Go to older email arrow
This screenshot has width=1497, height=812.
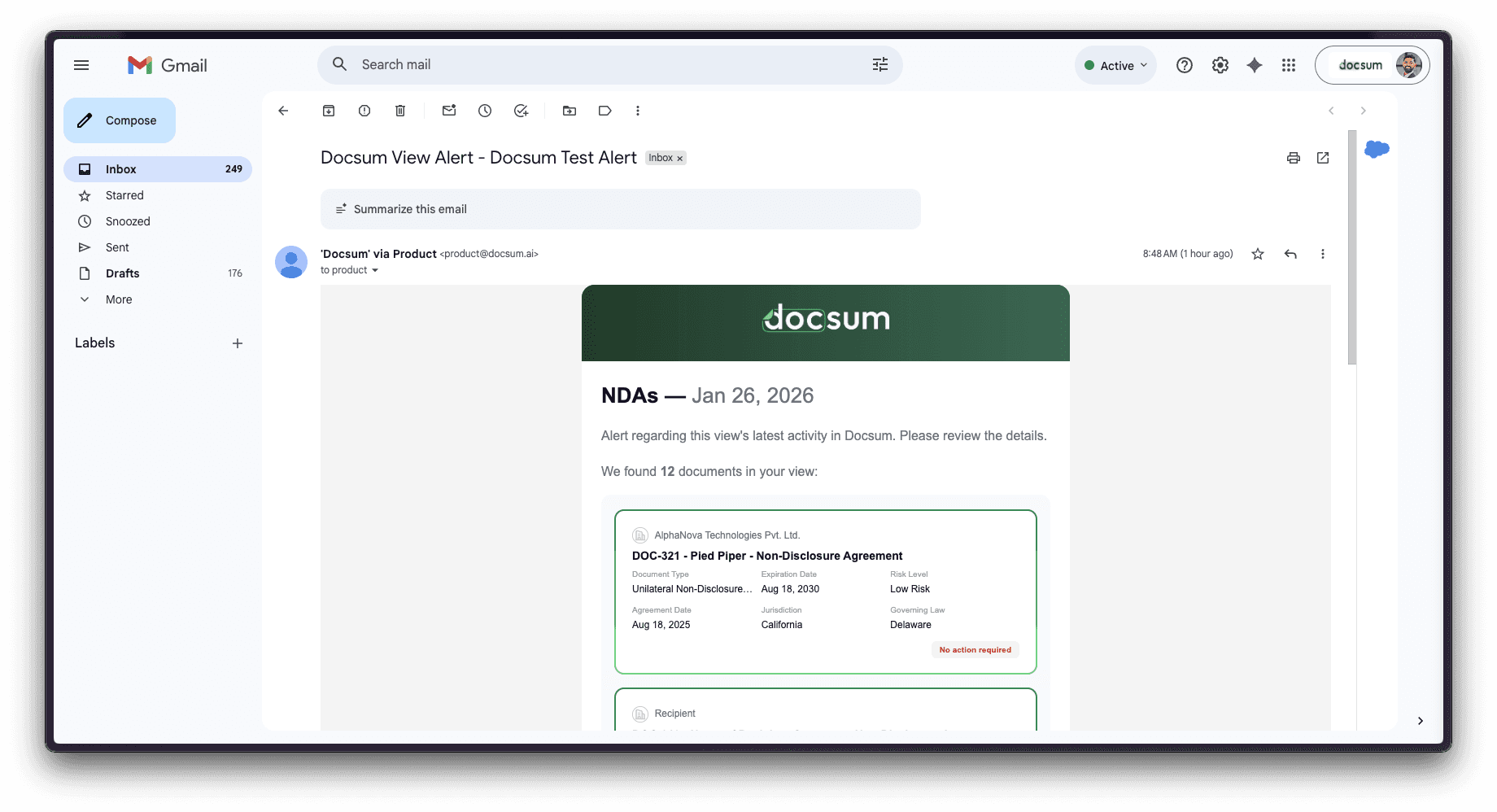tap(1364, 111)
